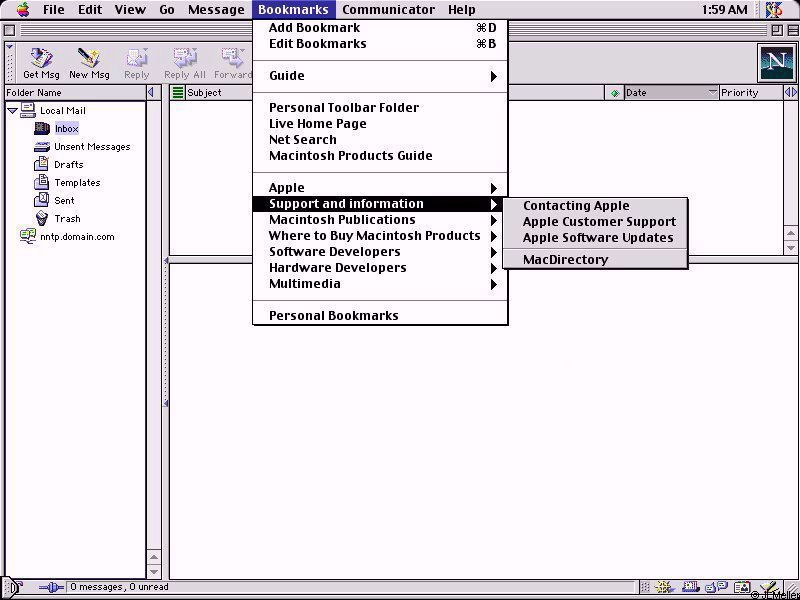Open Mailbox from the component bar

tap(690, 587)
